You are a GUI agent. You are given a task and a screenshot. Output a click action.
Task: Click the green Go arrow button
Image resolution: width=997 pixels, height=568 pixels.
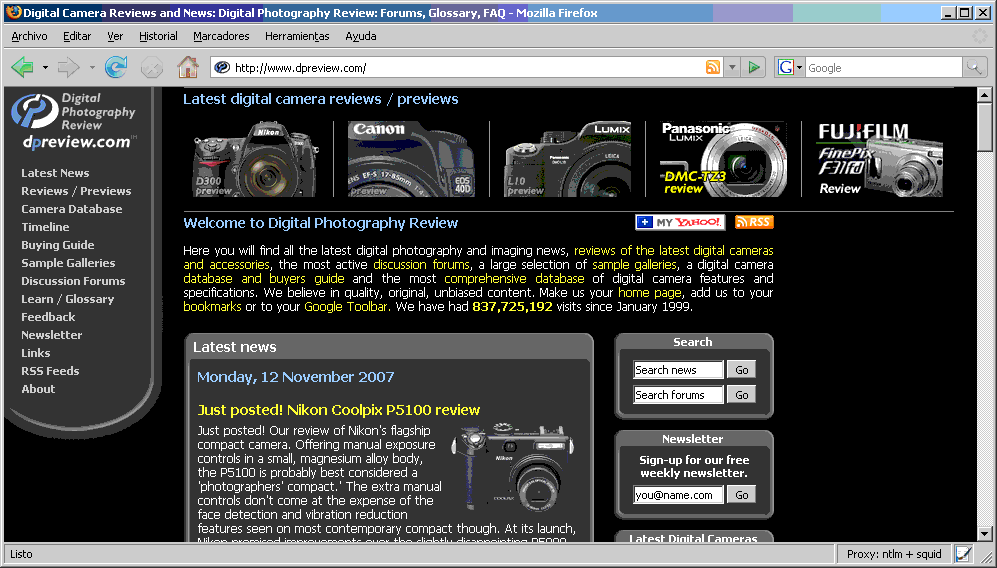pyautogui.click(x=753, y=67)
